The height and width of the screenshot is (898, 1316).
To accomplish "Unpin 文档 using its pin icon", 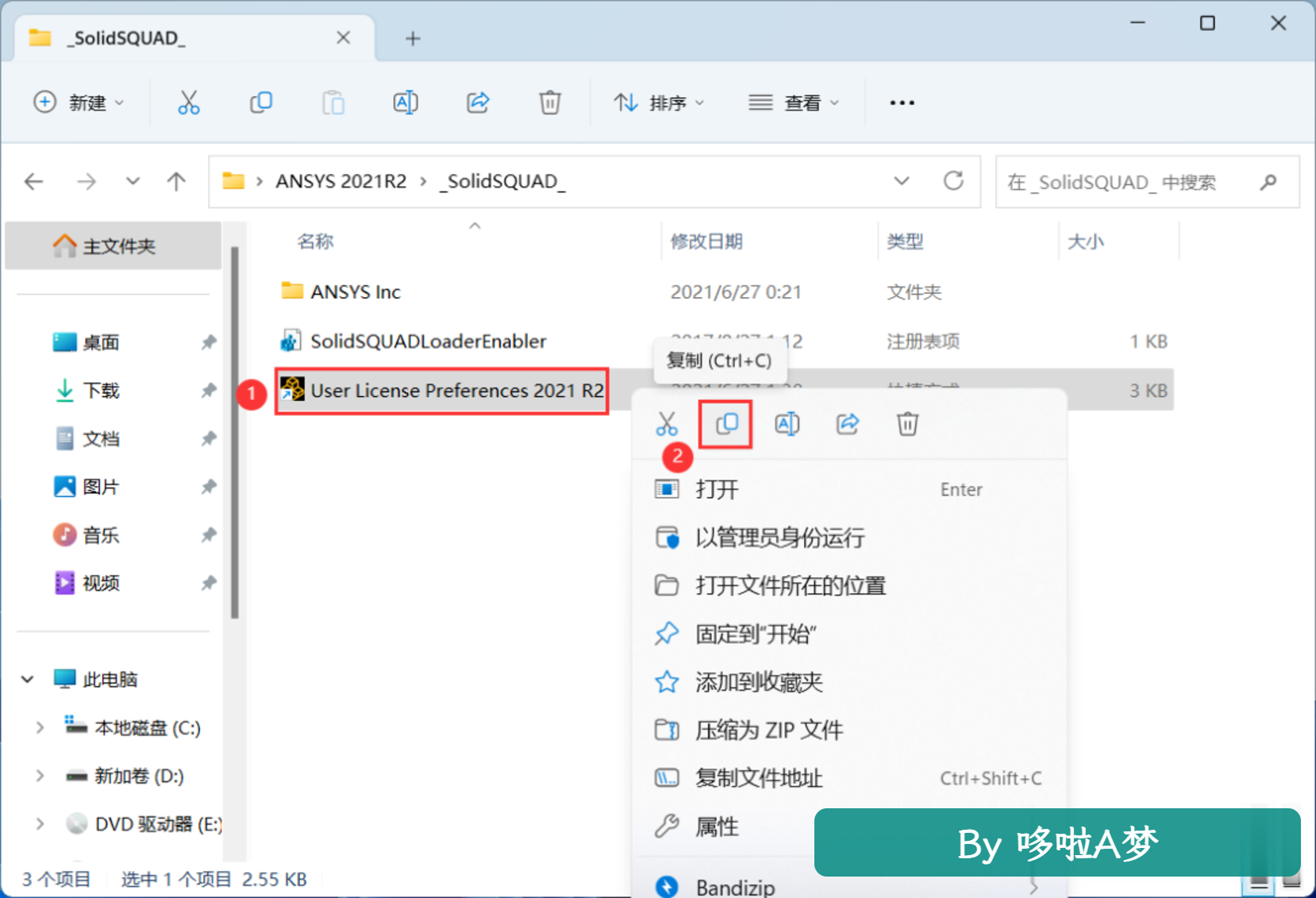I will [208, 438].
